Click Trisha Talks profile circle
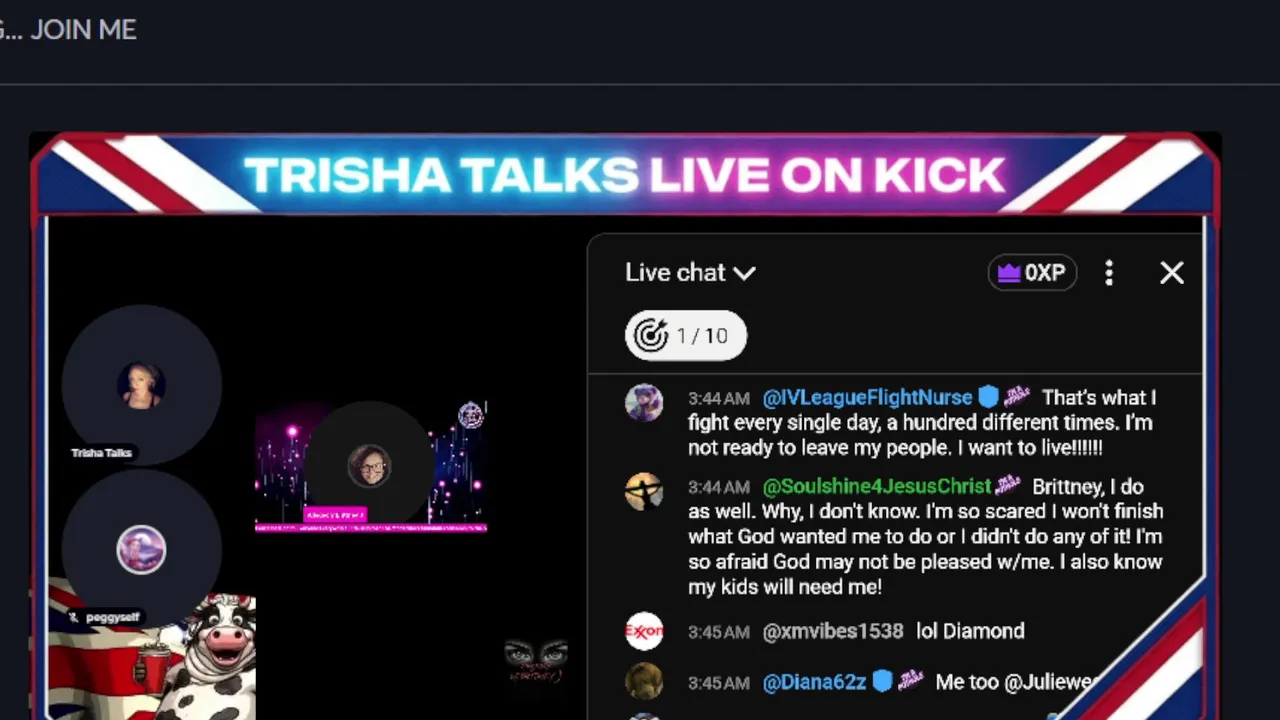The image size is (1280, 720). tap(141, 386)
